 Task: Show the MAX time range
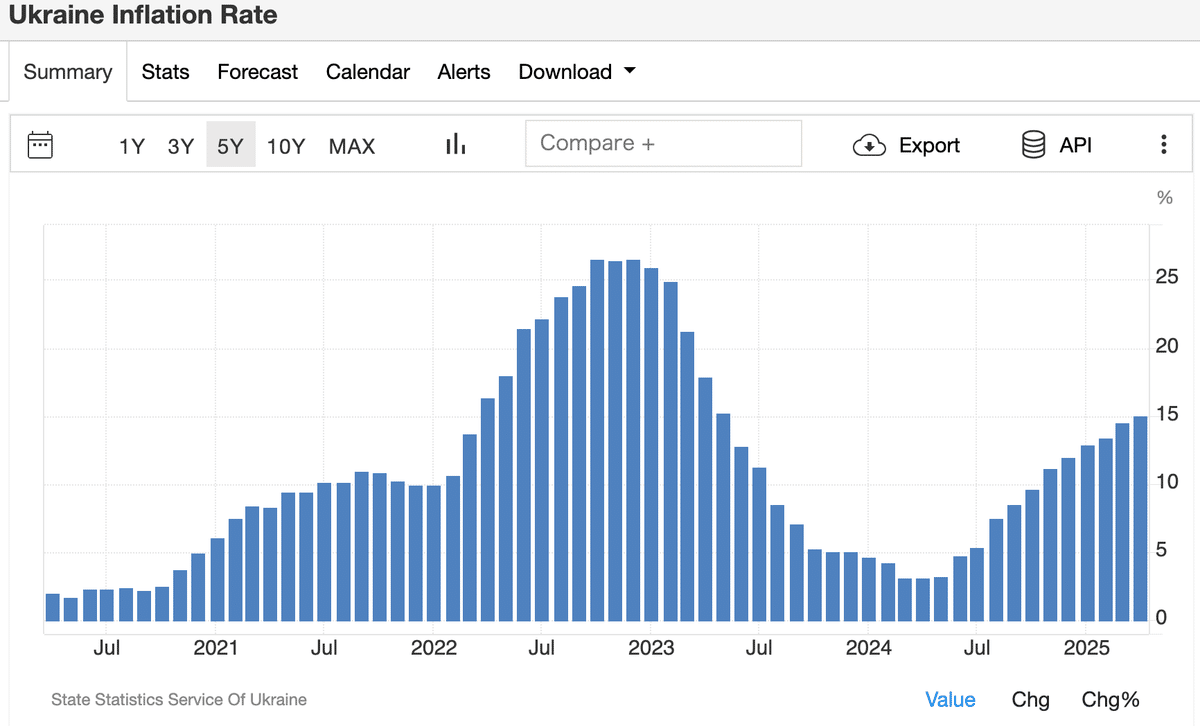(x=352, y=146)
